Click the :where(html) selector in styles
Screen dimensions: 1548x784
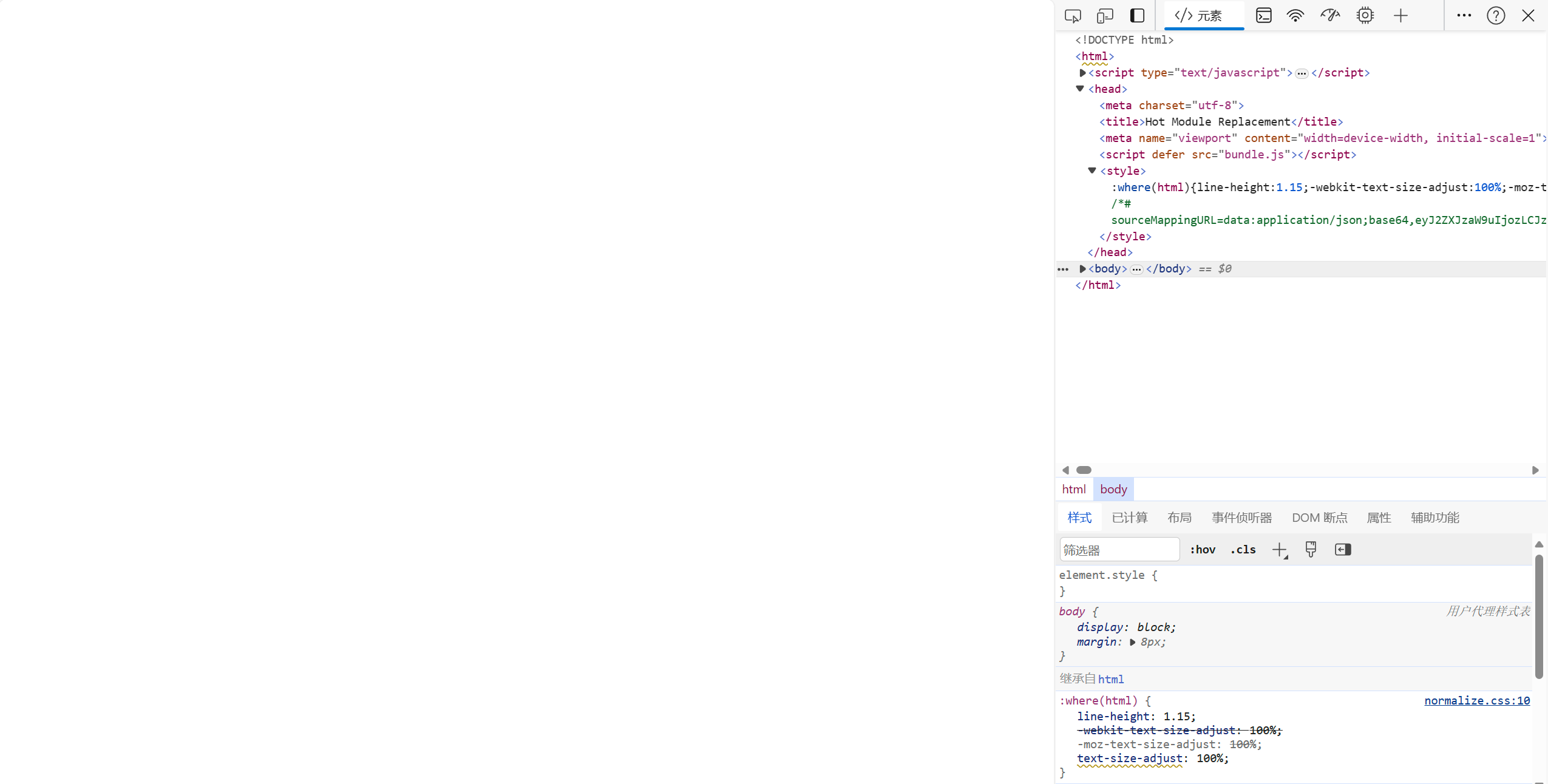pos(1099,701)
